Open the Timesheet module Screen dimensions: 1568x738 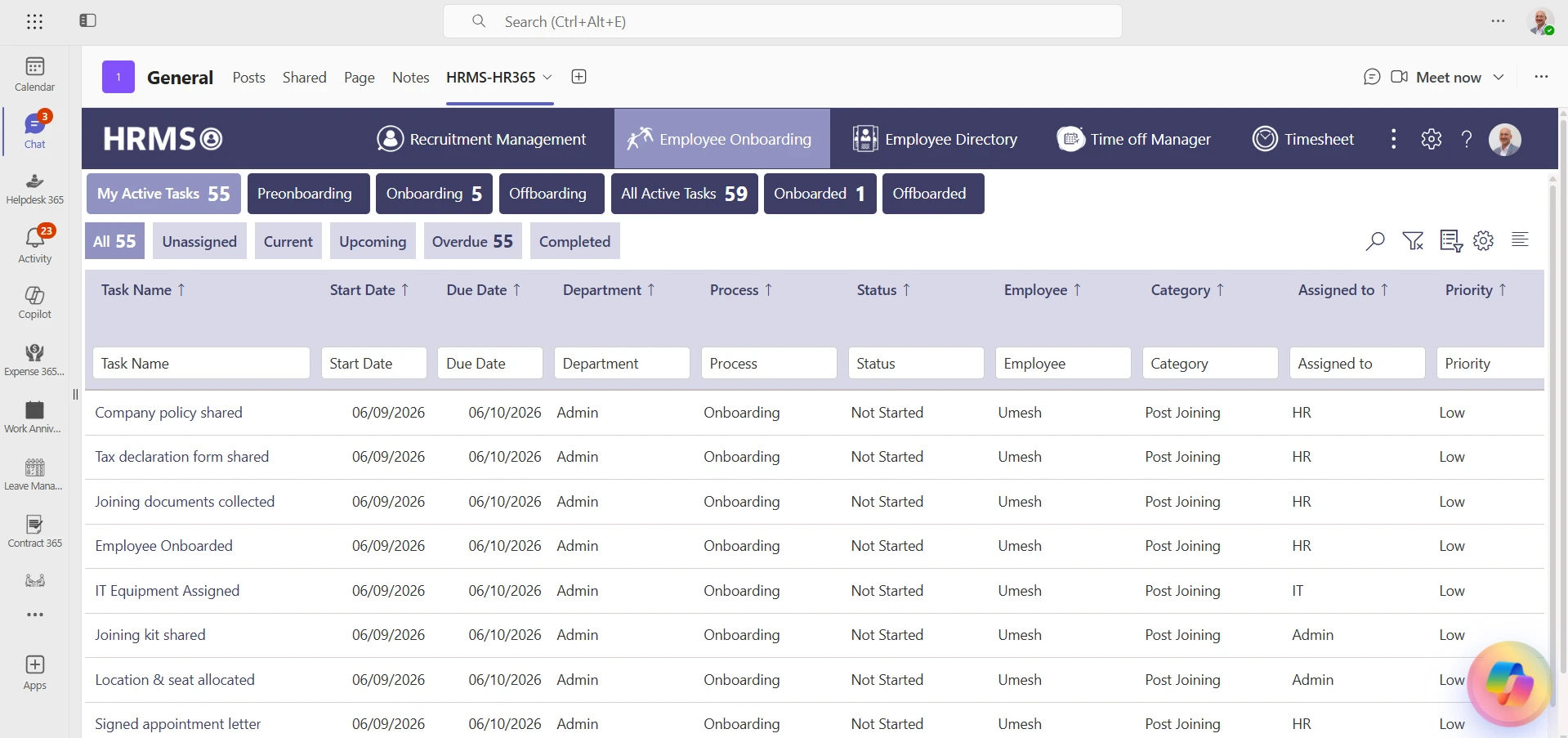1303,139
